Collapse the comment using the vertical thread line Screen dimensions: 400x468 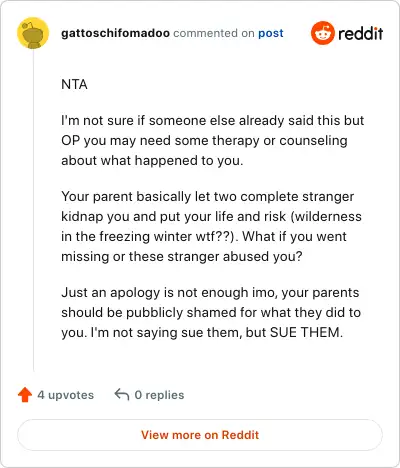33,211
